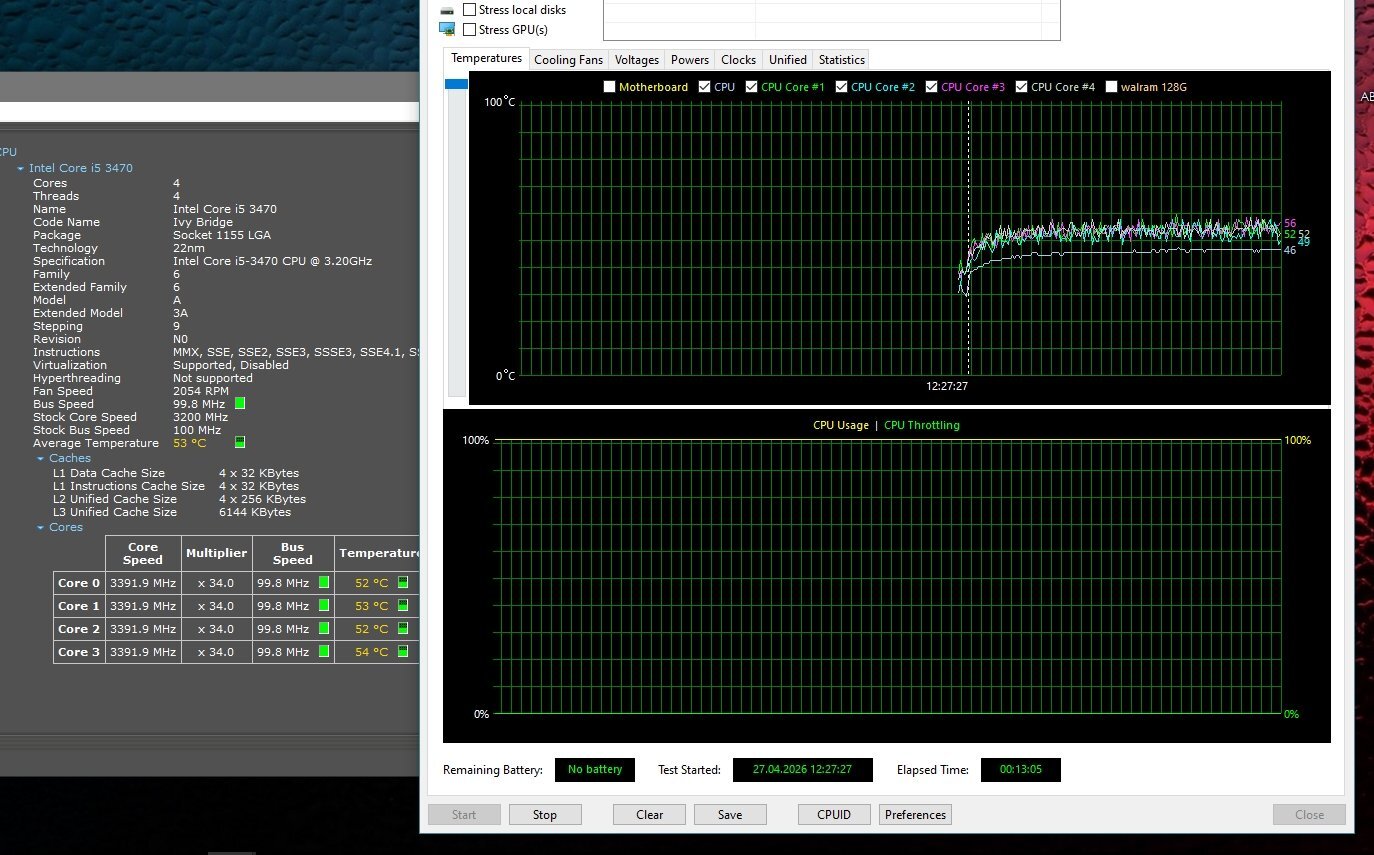The image size is (1374, 855).
Task: Click the GPU monitor icon beside Stress GPU(s)
Action: tap(447, 29)
